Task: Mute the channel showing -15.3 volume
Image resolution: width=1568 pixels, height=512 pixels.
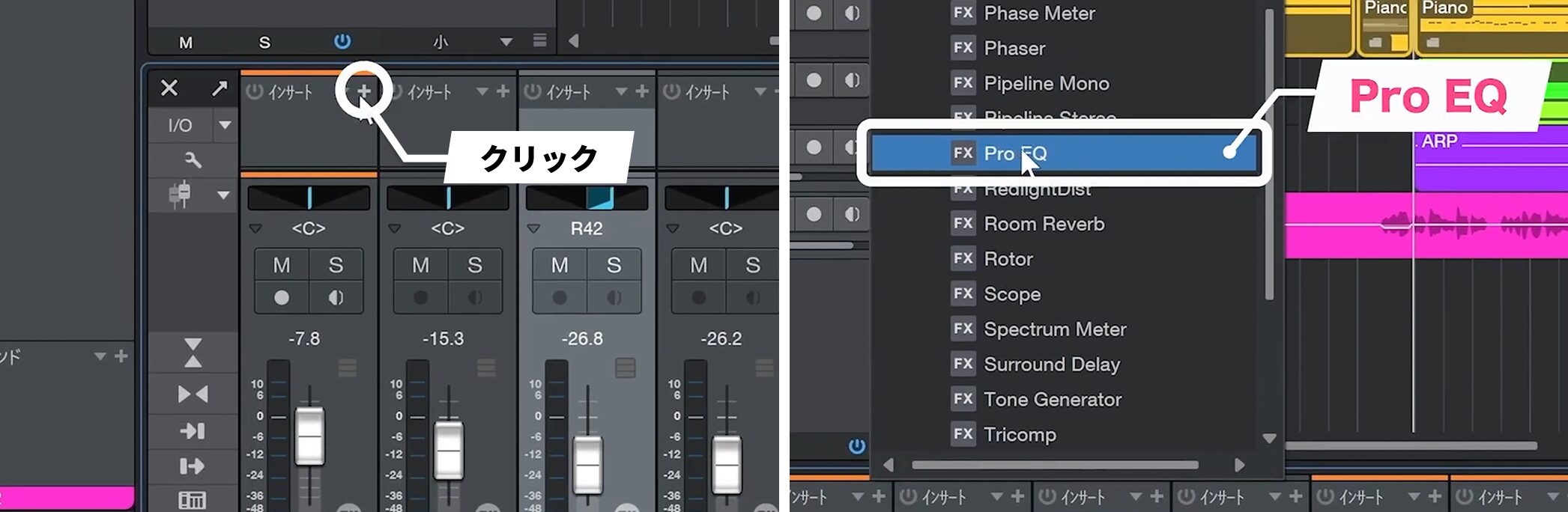Action: click(x=420, y=265)
